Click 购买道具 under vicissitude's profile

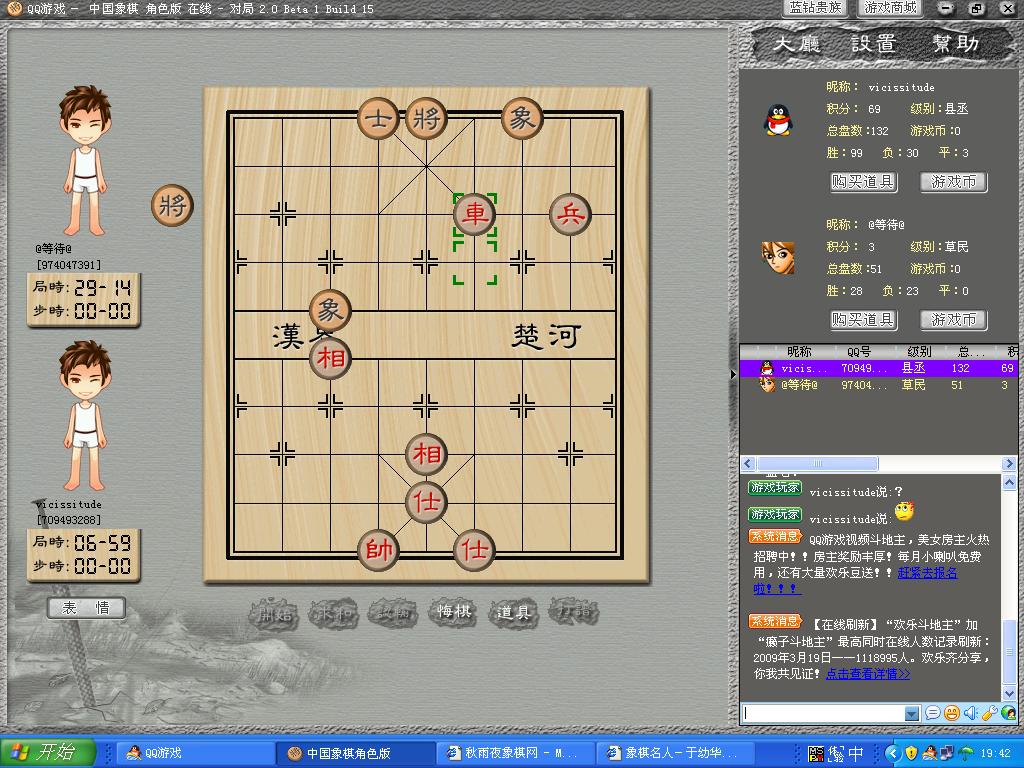[x=863, y=182]
